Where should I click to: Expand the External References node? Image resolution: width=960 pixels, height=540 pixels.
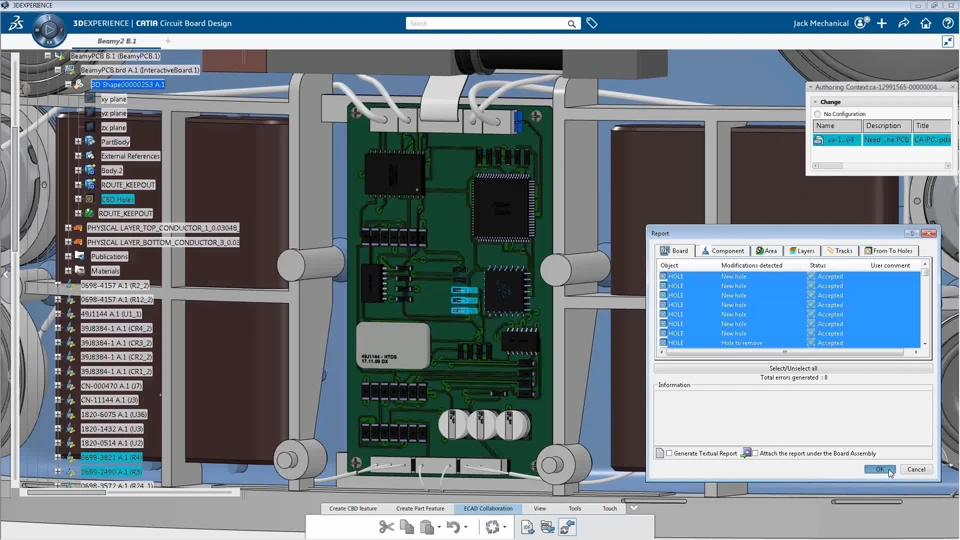point(78,156)
